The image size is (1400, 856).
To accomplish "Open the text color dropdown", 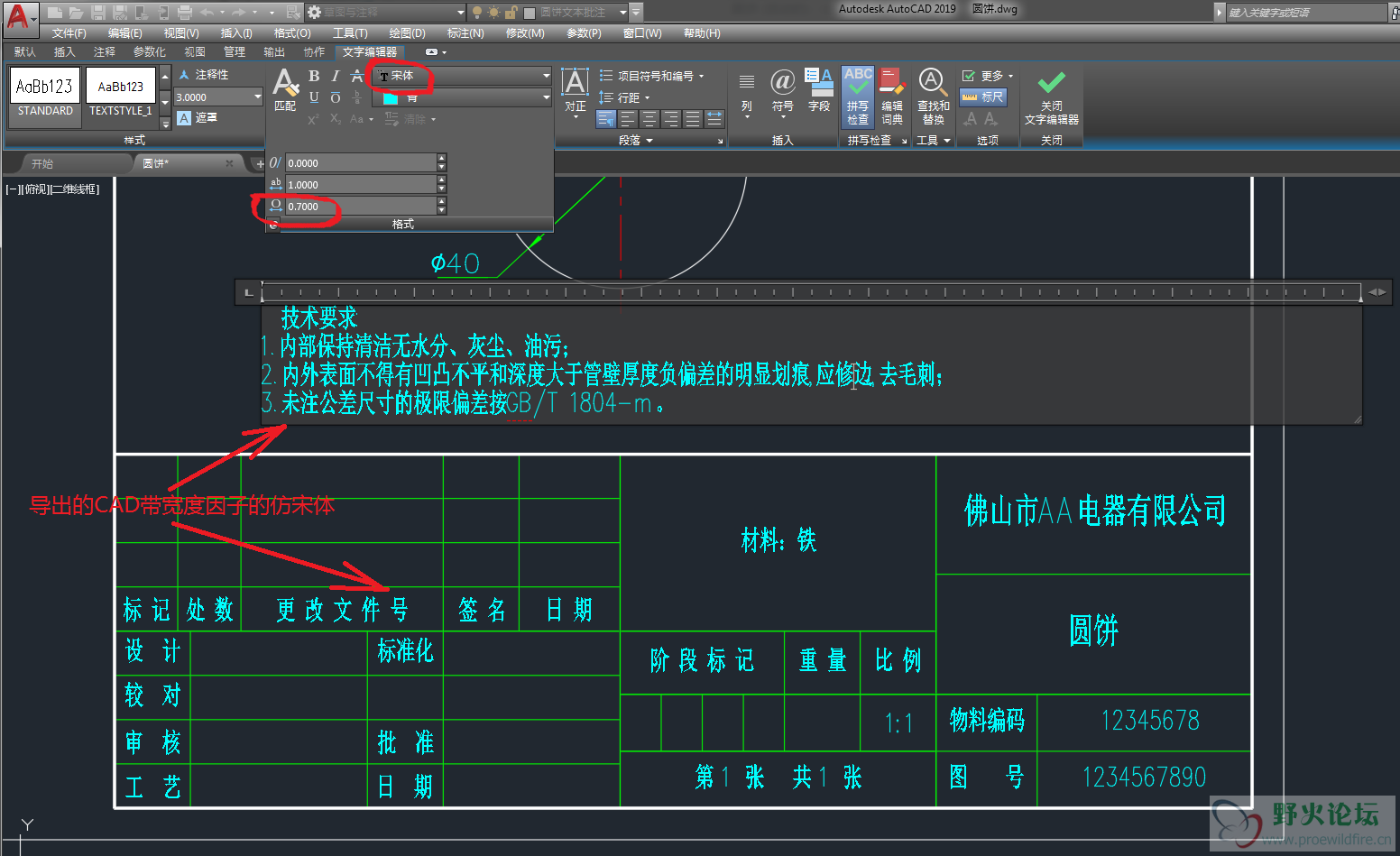I will [x=463, y=97].
